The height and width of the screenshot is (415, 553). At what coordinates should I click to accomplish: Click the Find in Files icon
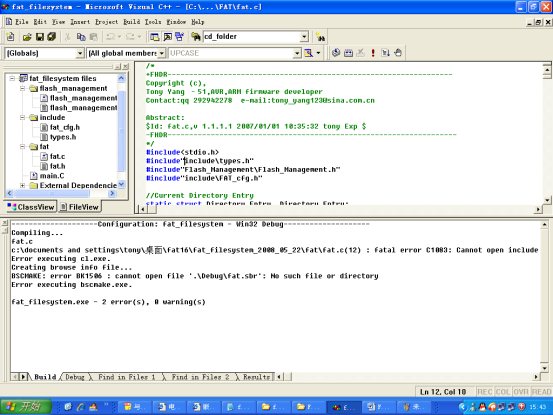coord(196,37)
